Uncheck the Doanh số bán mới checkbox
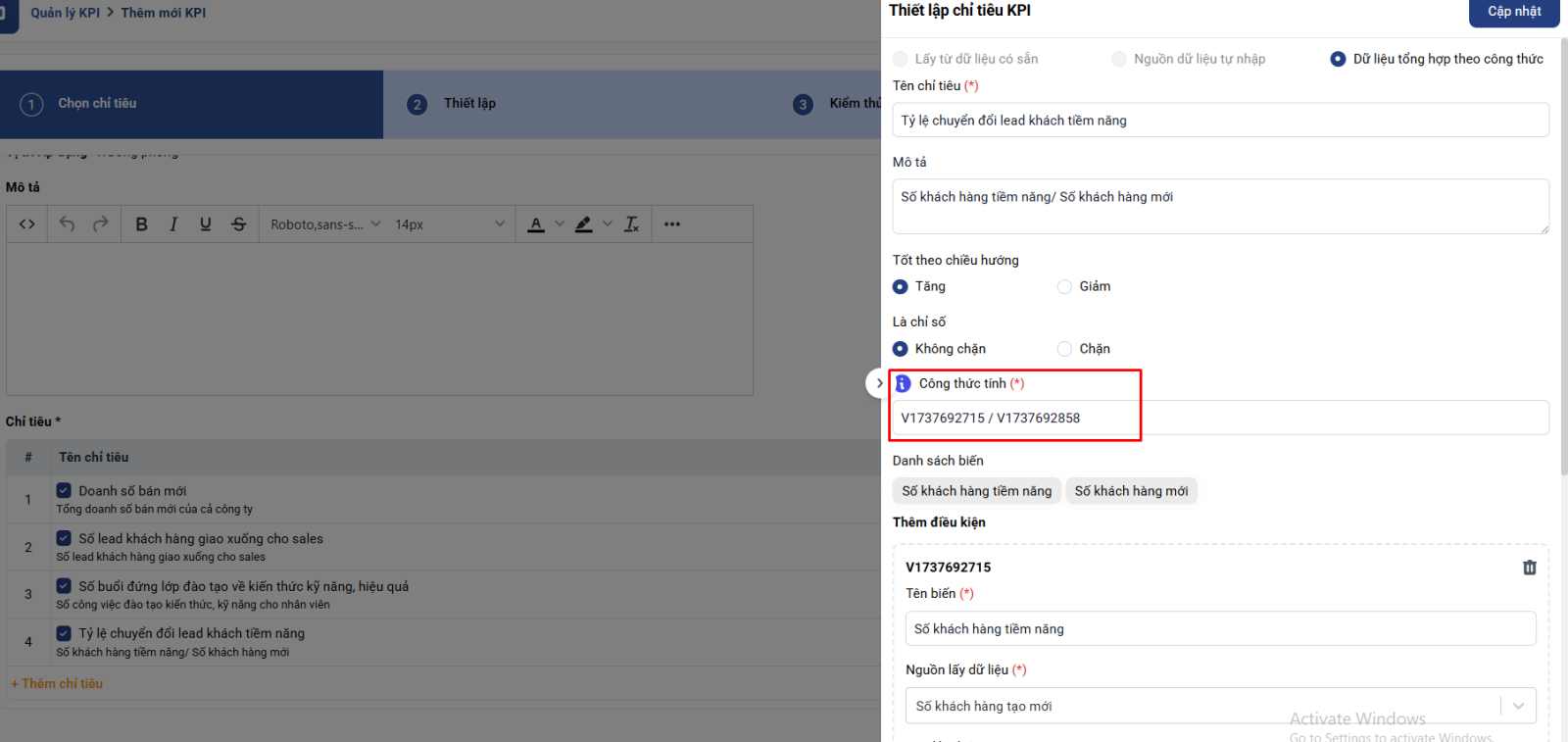 click(x=64, y=490)
